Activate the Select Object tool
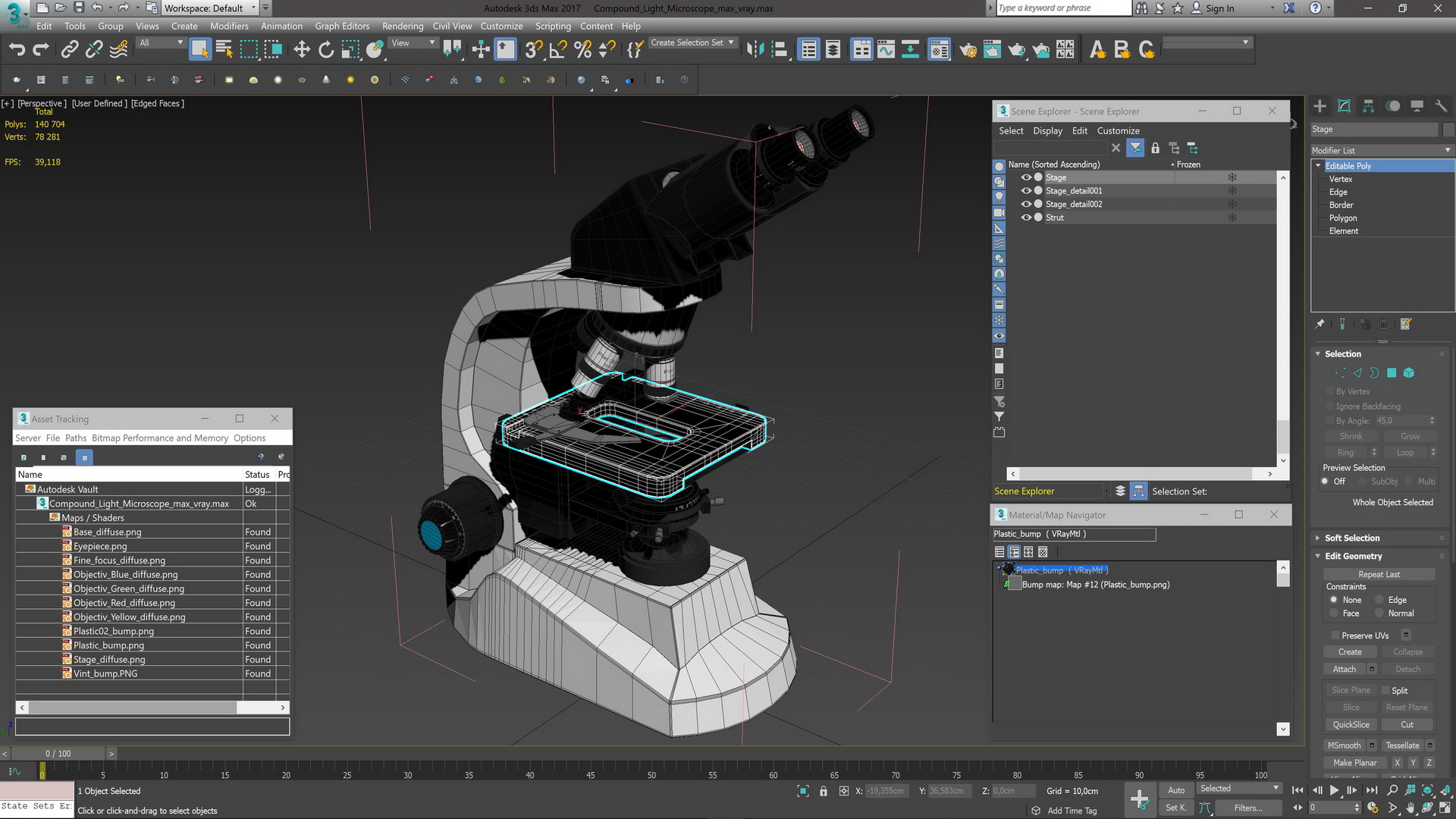This screenshot has width=1456, height=819. point(199,50)
